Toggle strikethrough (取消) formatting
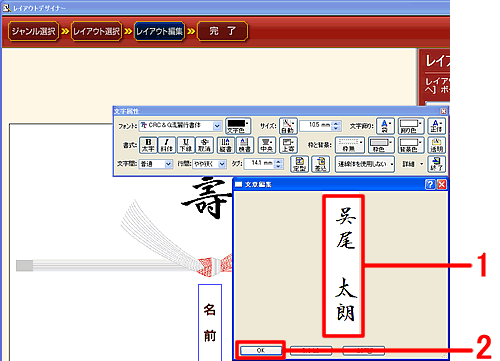The image size is (500, 361). pos(205,145)
